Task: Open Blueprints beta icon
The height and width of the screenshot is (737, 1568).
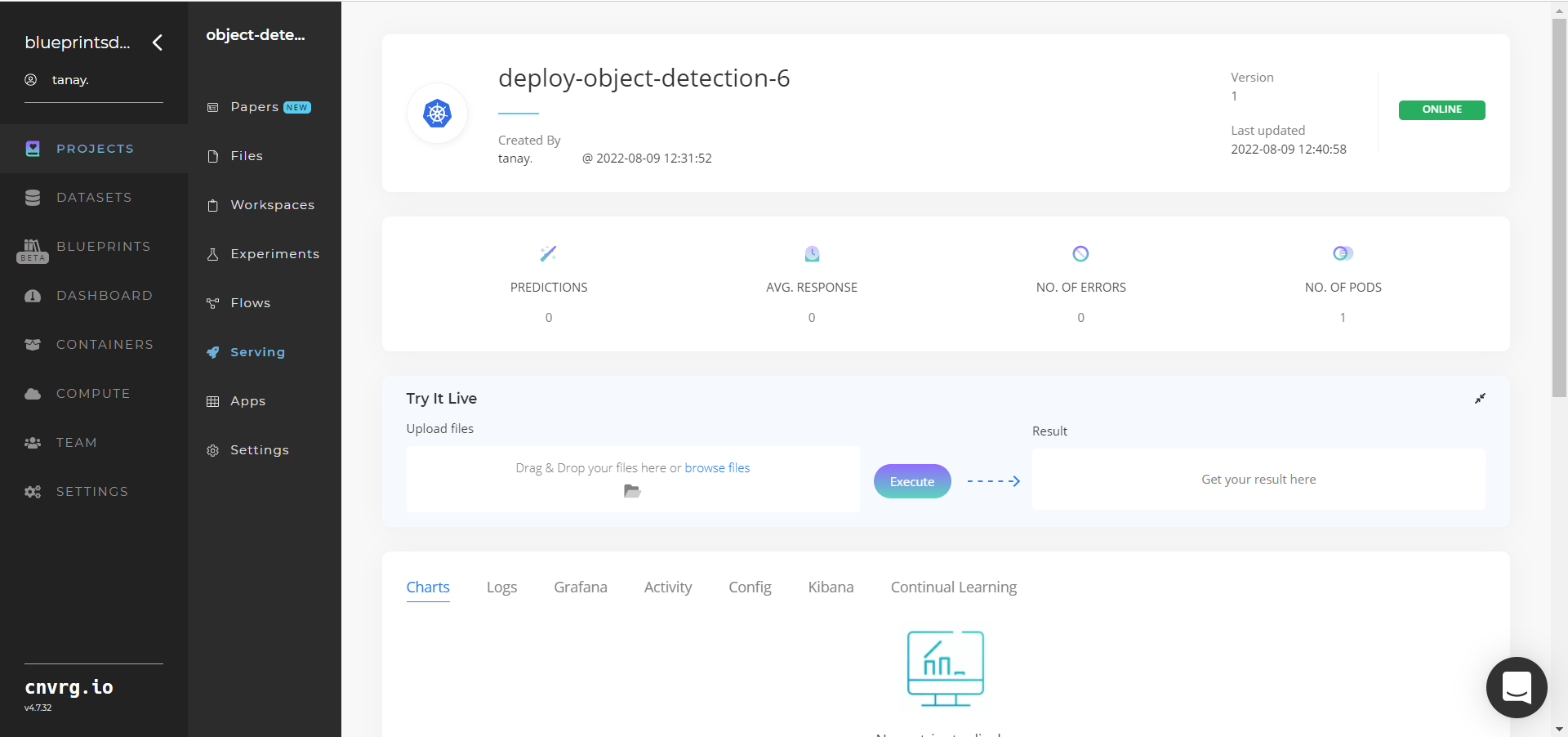Action: point(33,250)
